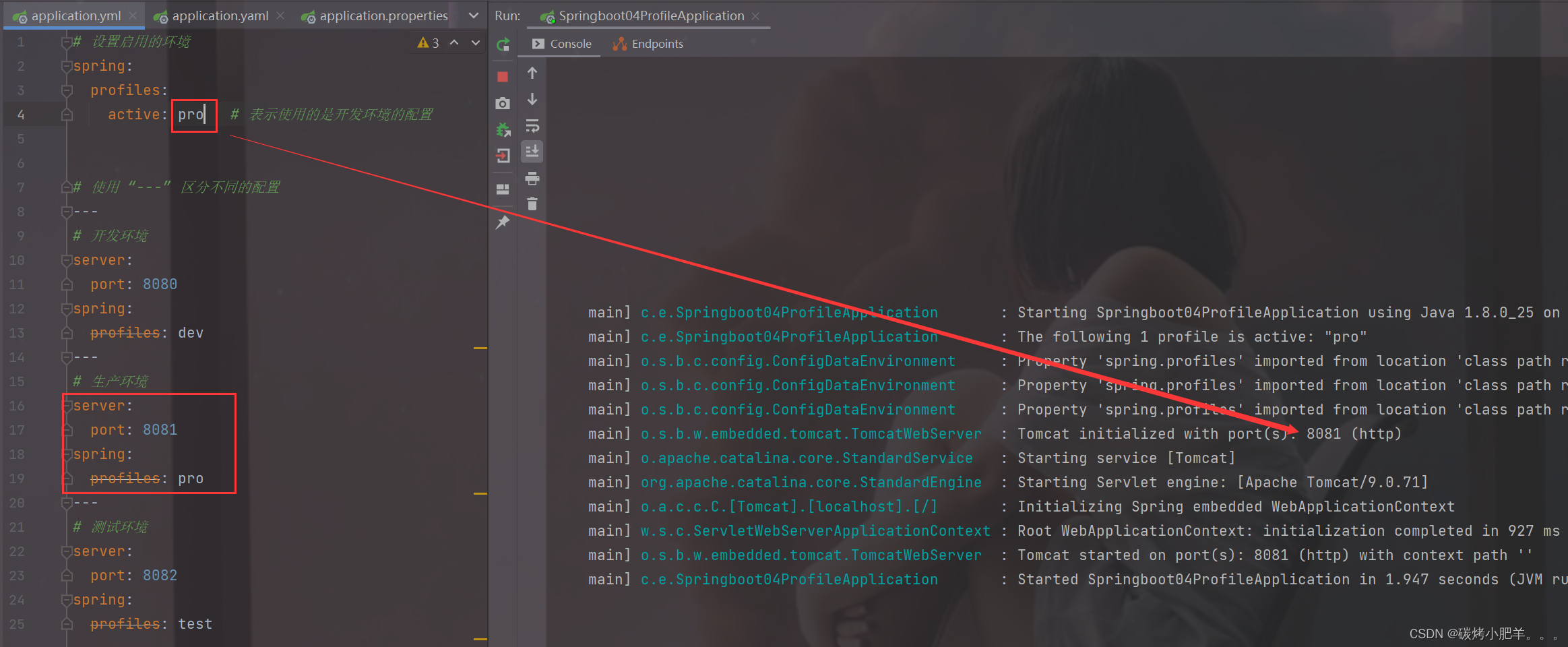Collapse spring block on line 12
1568x647 pixels.
click(x=67, y=309)
